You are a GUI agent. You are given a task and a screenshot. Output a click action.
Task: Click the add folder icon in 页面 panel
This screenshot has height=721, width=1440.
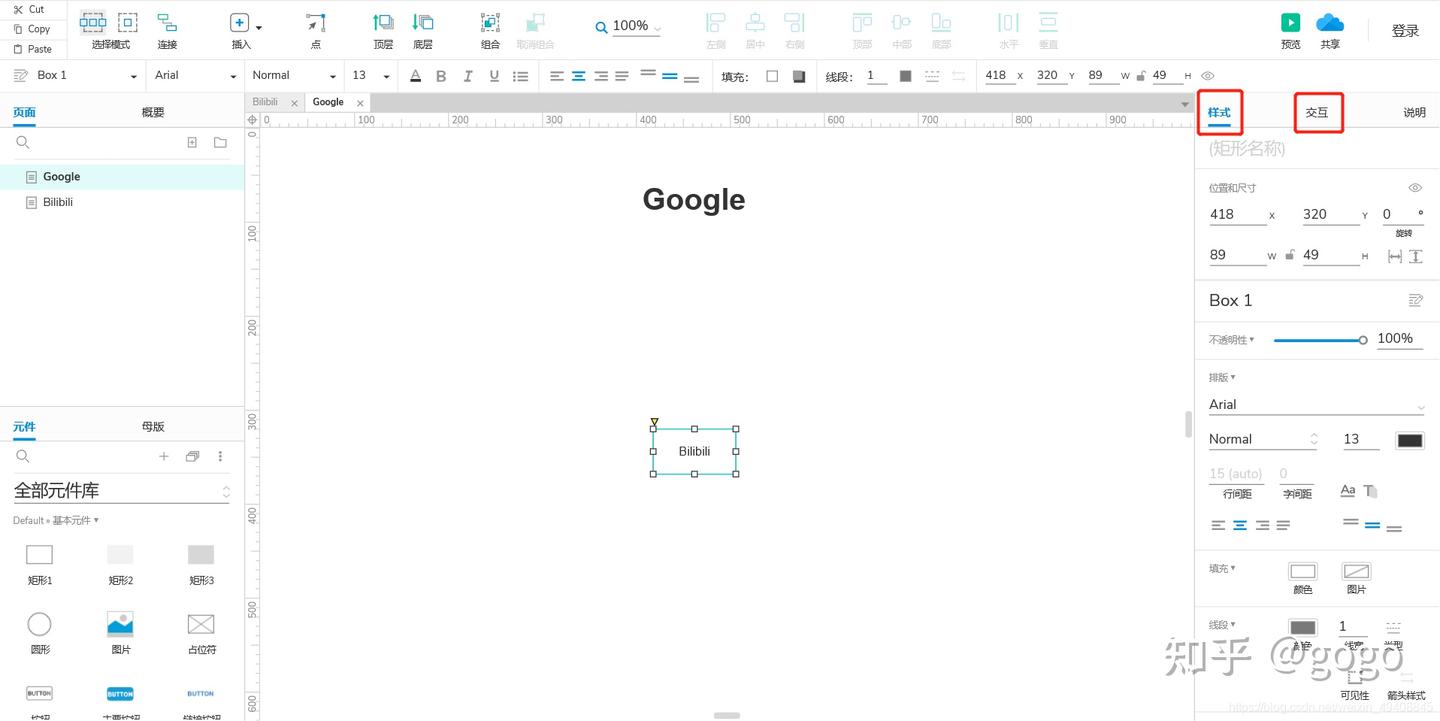220,143
